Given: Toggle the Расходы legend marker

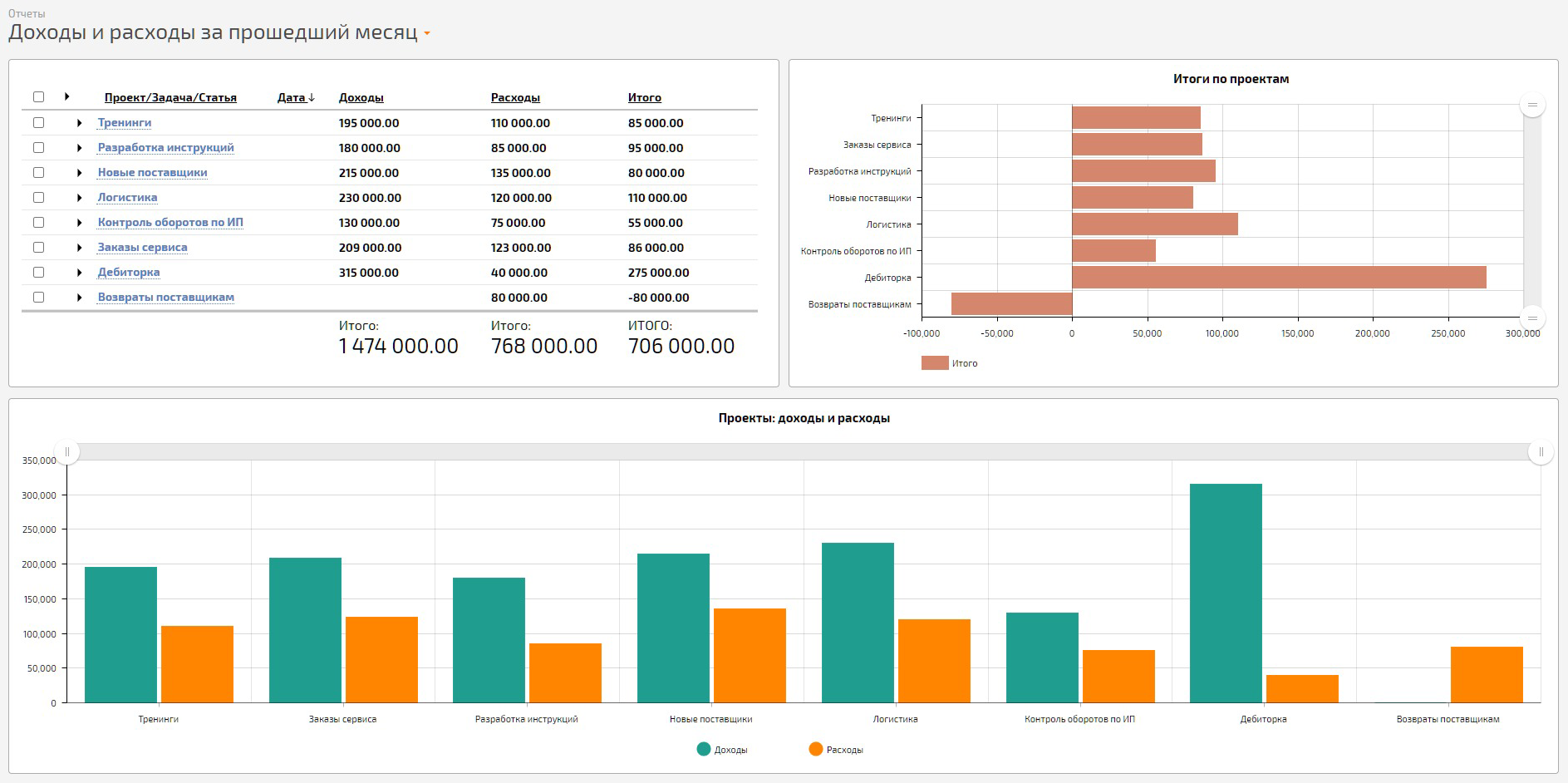Looking at the screenshot, I should coord(816,749).
